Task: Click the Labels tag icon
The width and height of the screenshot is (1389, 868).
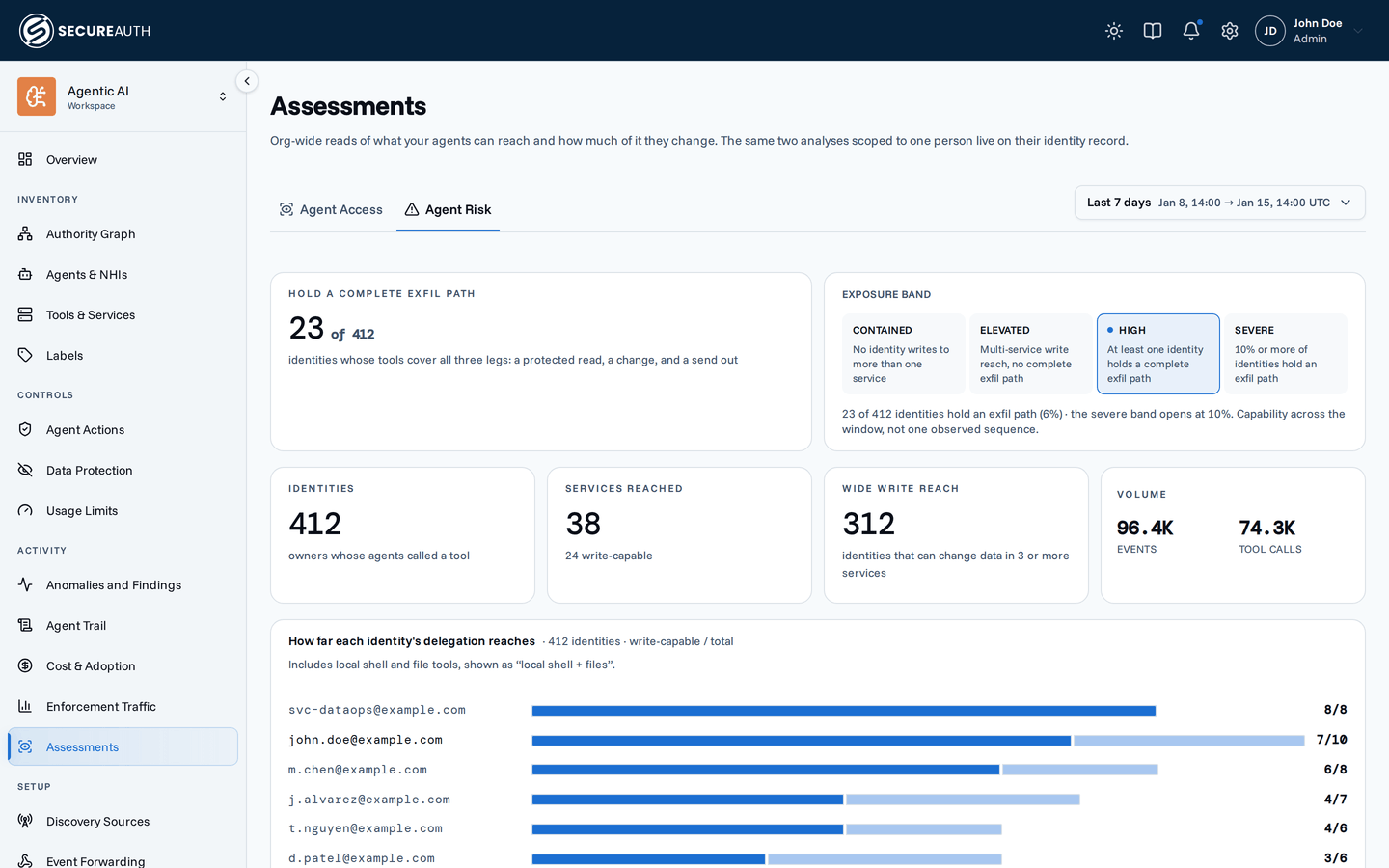Action: pyautogui.click(x=25, y=355)
